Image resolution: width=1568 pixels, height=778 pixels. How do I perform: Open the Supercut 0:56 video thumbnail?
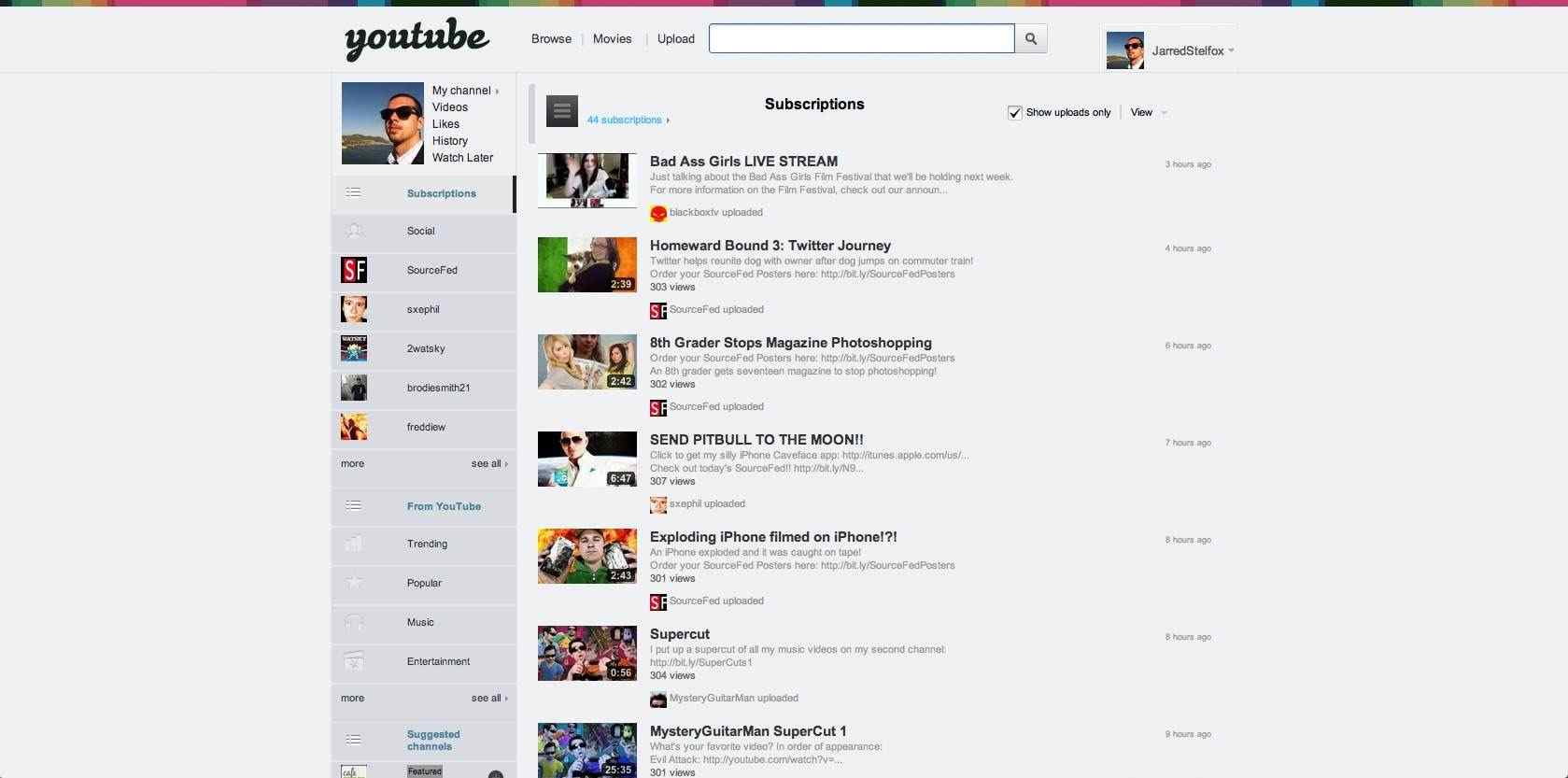point(587,653)
